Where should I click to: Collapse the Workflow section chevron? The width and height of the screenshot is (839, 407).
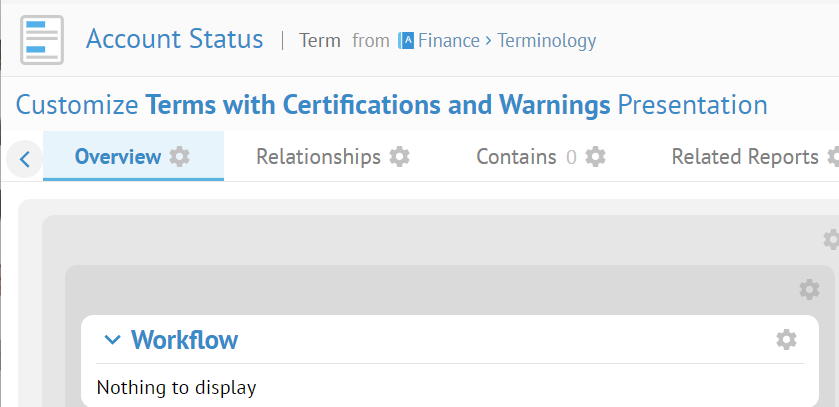tap(112, 340)
